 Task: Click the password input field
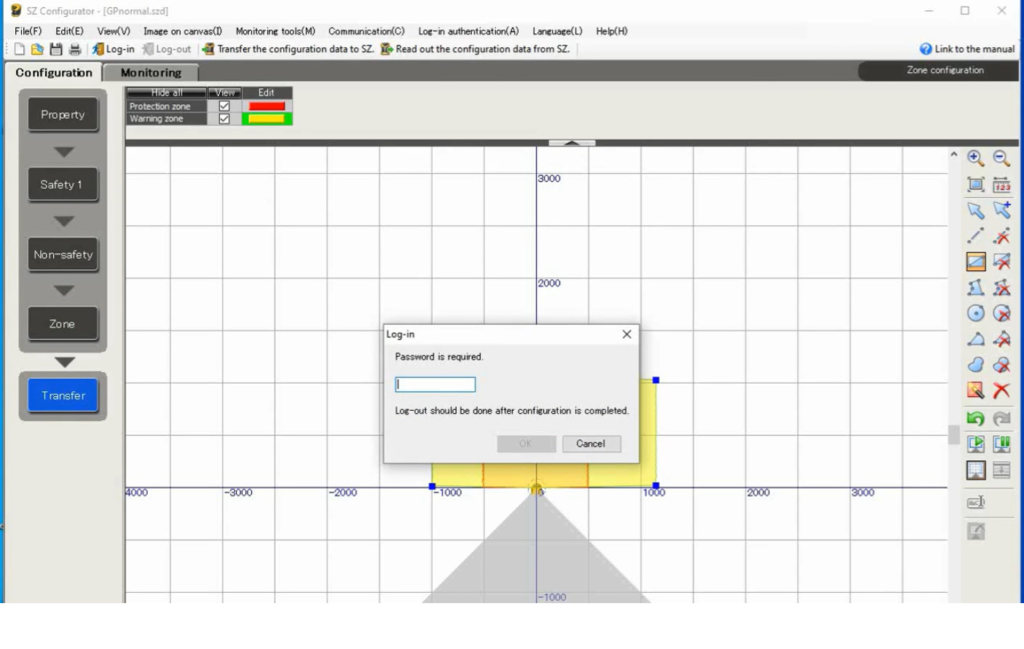coord(435,384)
